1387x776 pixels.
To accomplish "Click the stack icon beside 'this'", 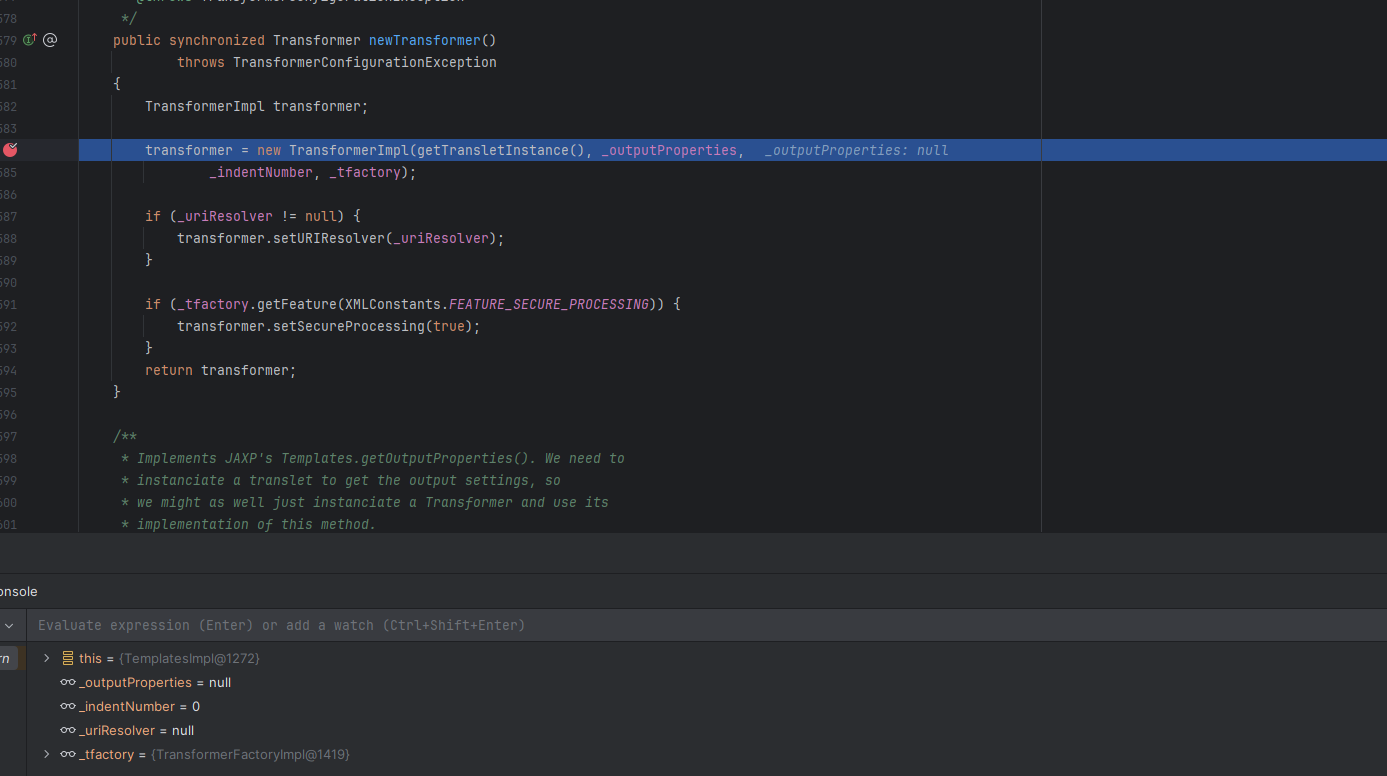I will (68, 658).
